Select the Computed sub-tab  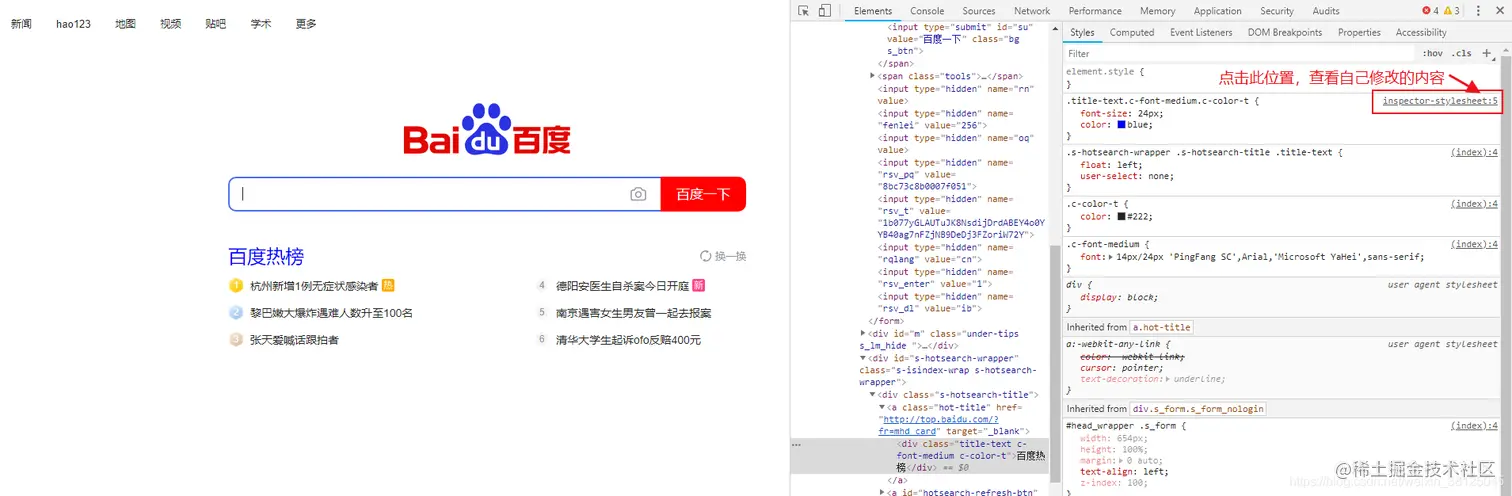(1132, 32)
